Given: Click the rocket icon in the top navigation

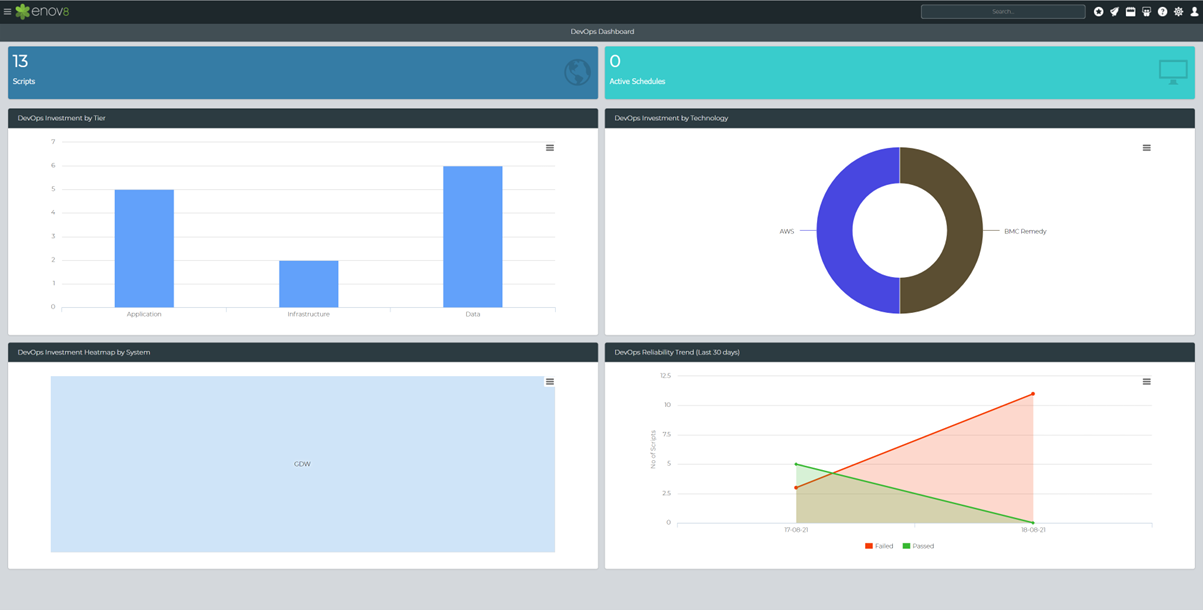Looking at the screenshot, I should pyautogui.click(x=1115, y=11).
